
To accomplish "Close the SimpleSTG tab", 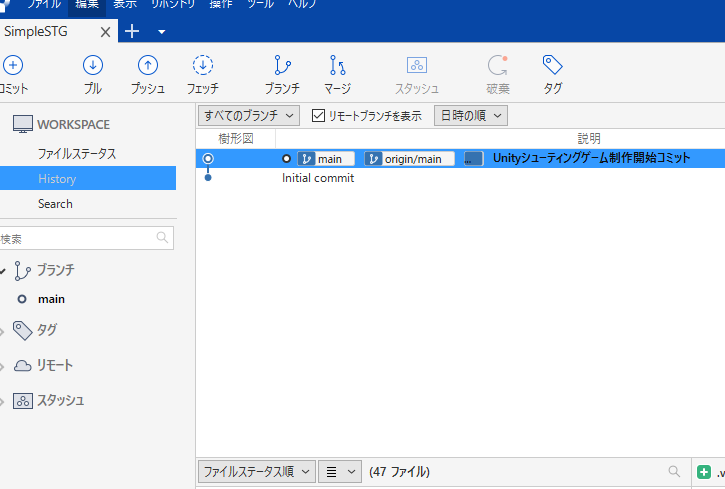I will [105, 32].
